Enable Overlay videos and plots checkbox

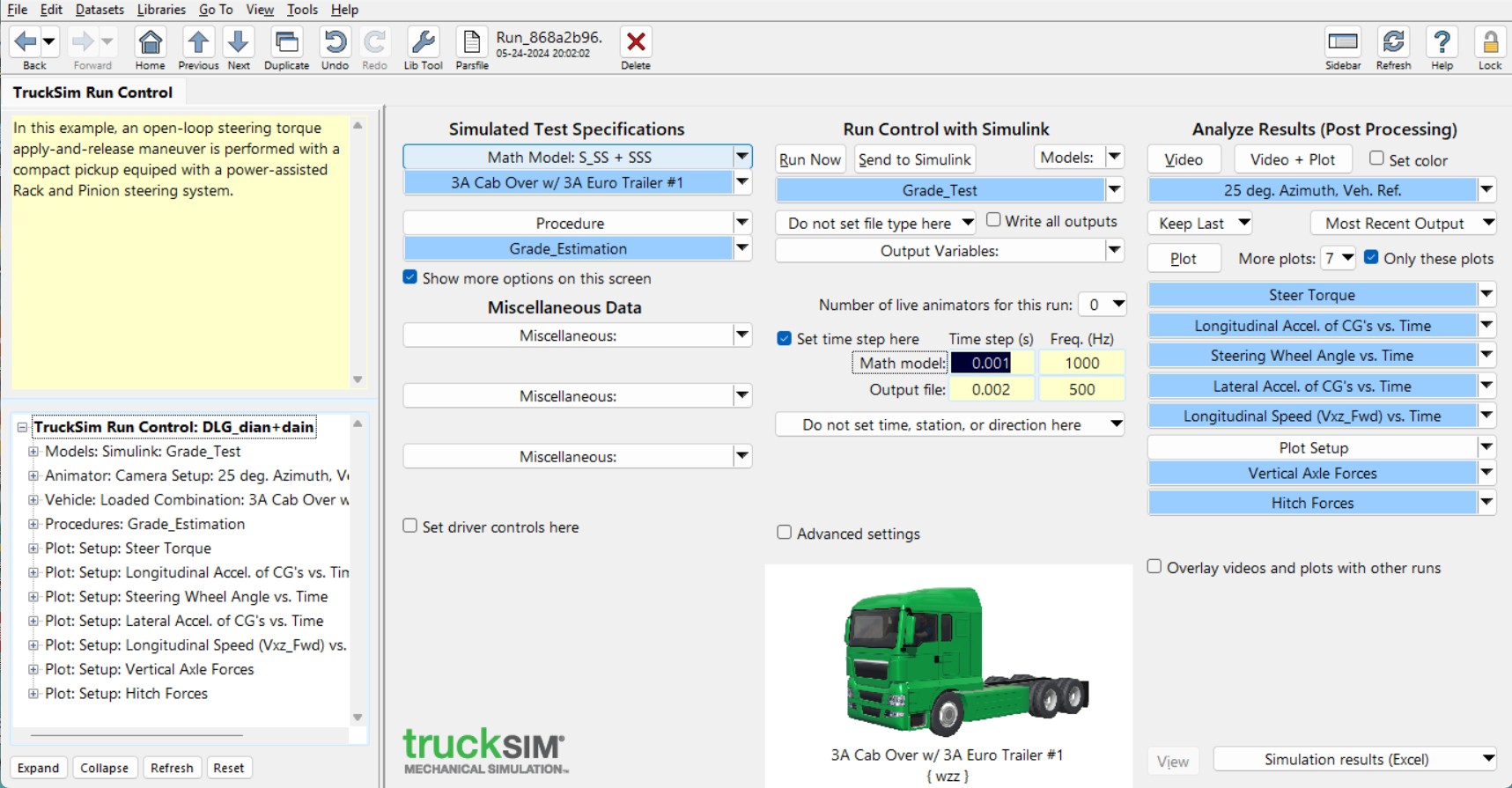coord(1154,567)
